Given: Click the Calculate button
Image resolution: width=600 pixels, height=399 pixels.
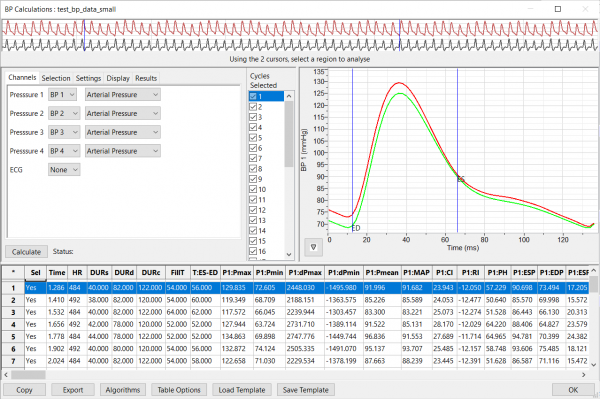Looking at the screenshot, I should point(26,252).
